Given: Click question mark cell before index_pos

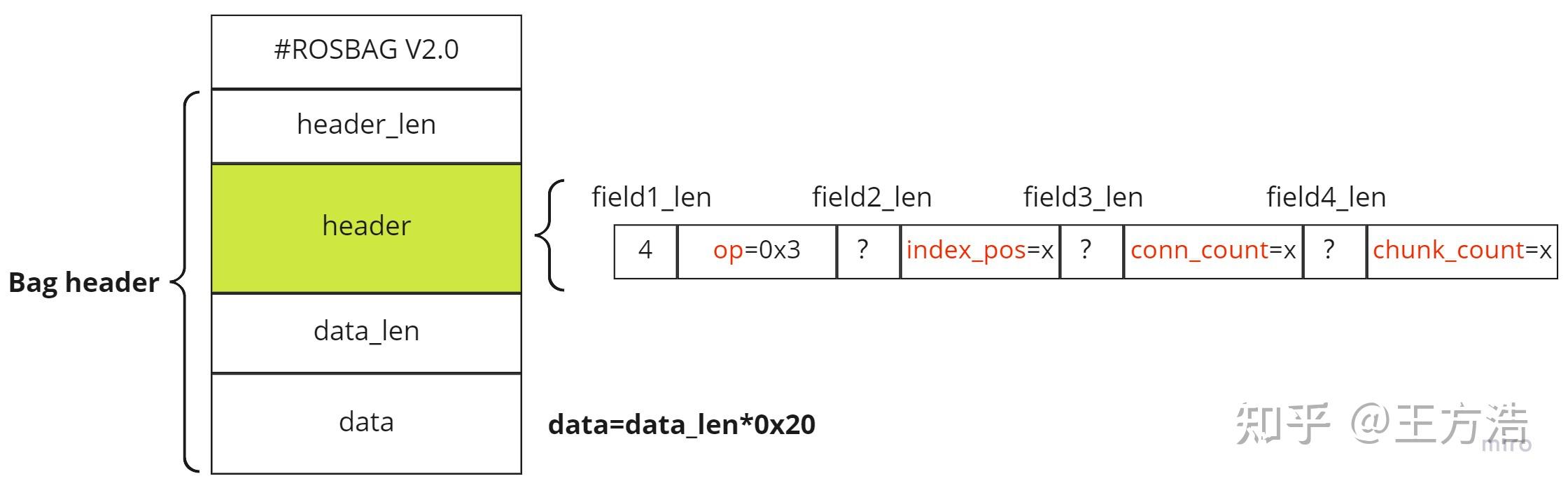Looking at the screenshot, I should (x=868, y=251).
